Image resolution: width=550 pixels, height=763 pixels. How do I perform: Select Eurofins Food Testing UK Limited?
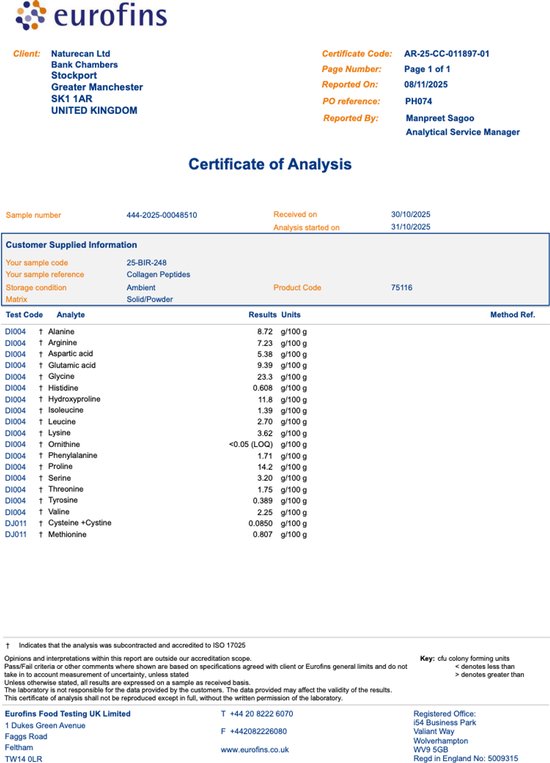[x=68, y=714]
